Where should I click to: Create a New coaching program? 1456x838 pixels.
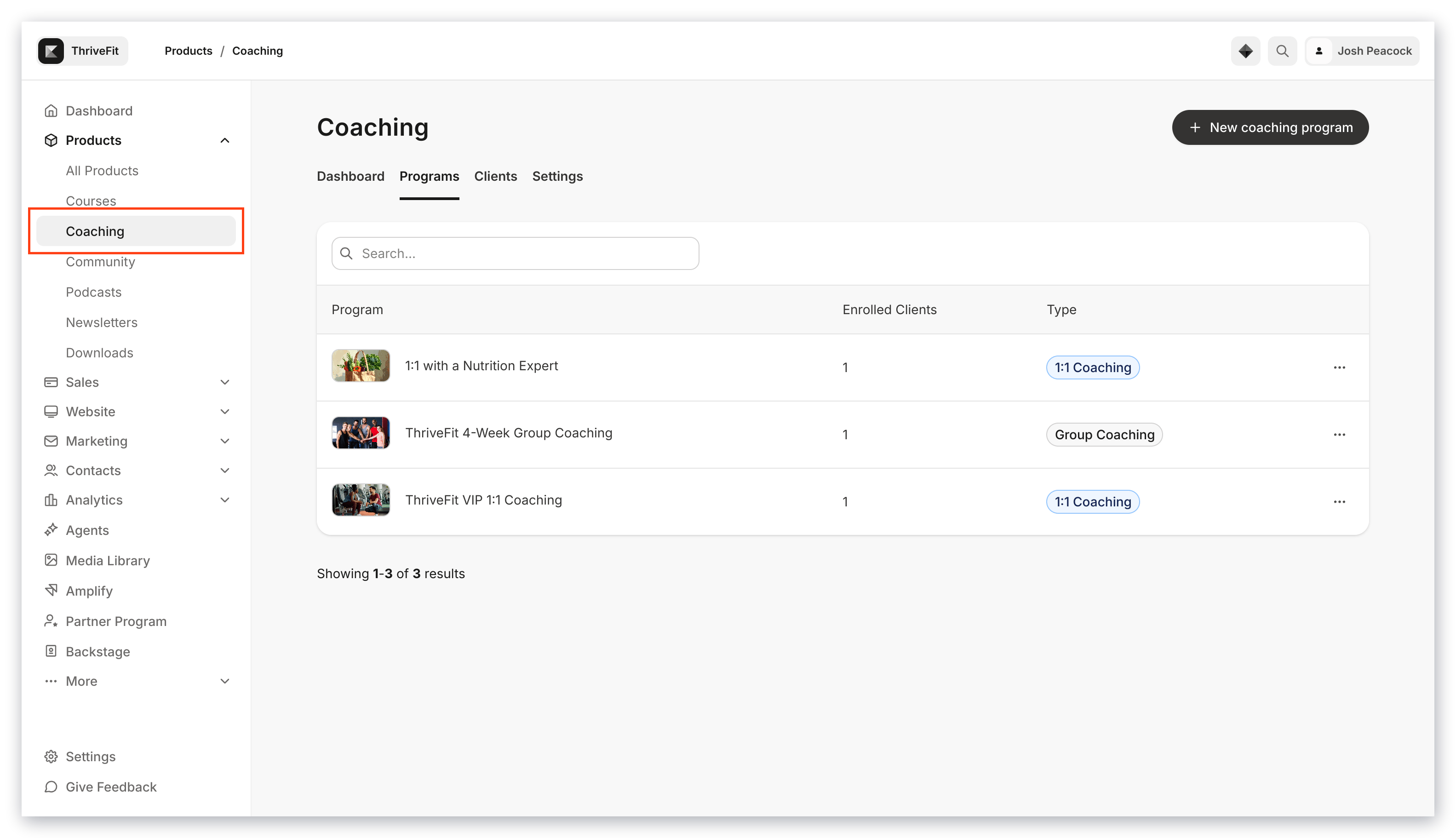[1270, 127]
